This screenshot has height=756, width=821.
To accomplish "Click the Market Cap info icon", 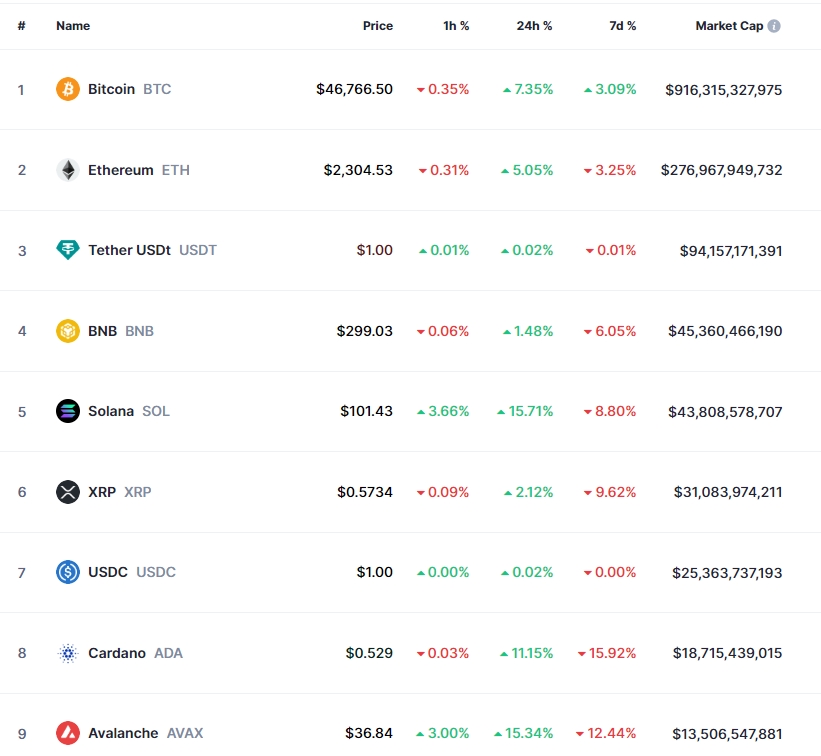I will point(774,26).
